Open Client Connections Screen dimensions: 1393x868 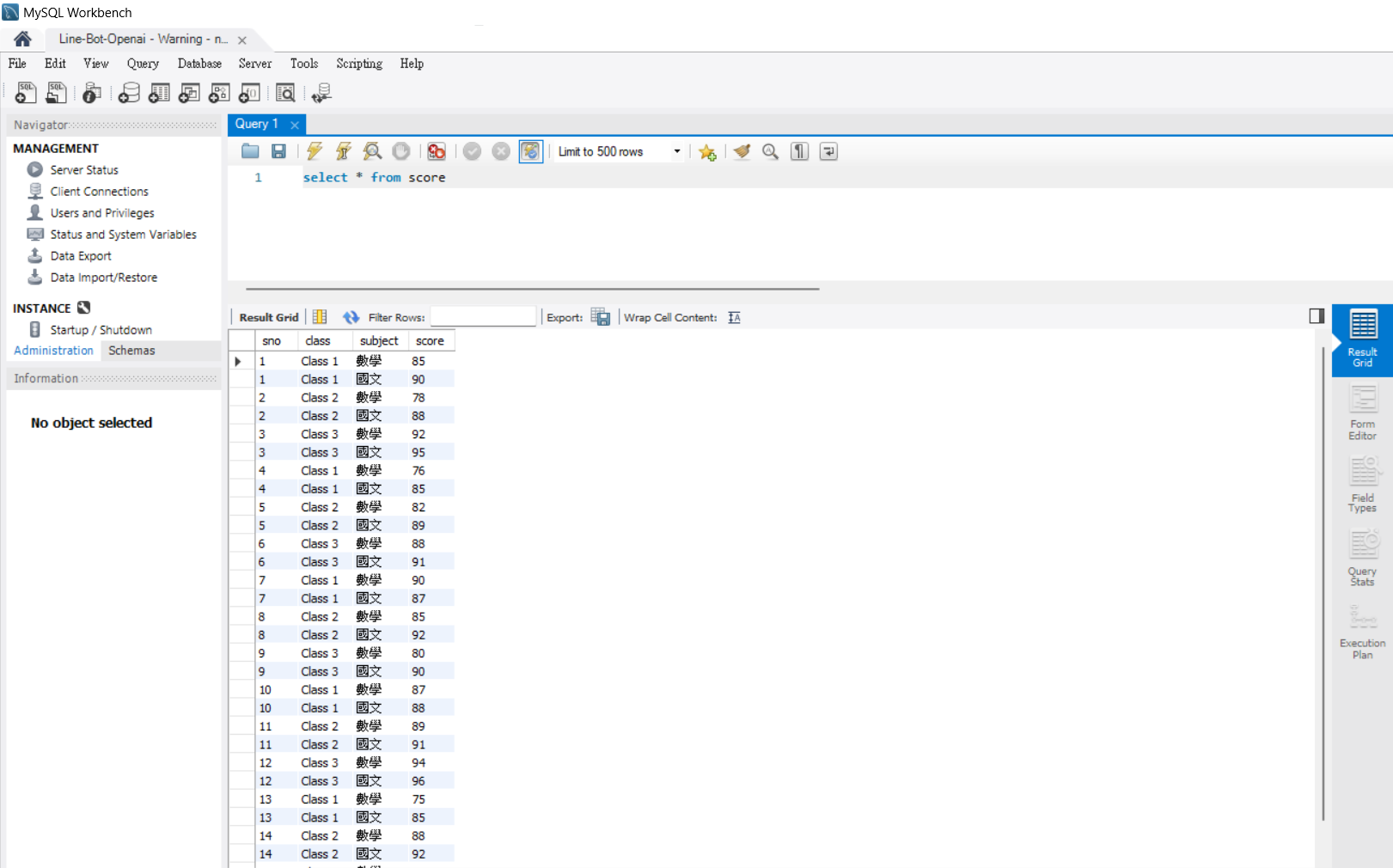click(99, 192)
